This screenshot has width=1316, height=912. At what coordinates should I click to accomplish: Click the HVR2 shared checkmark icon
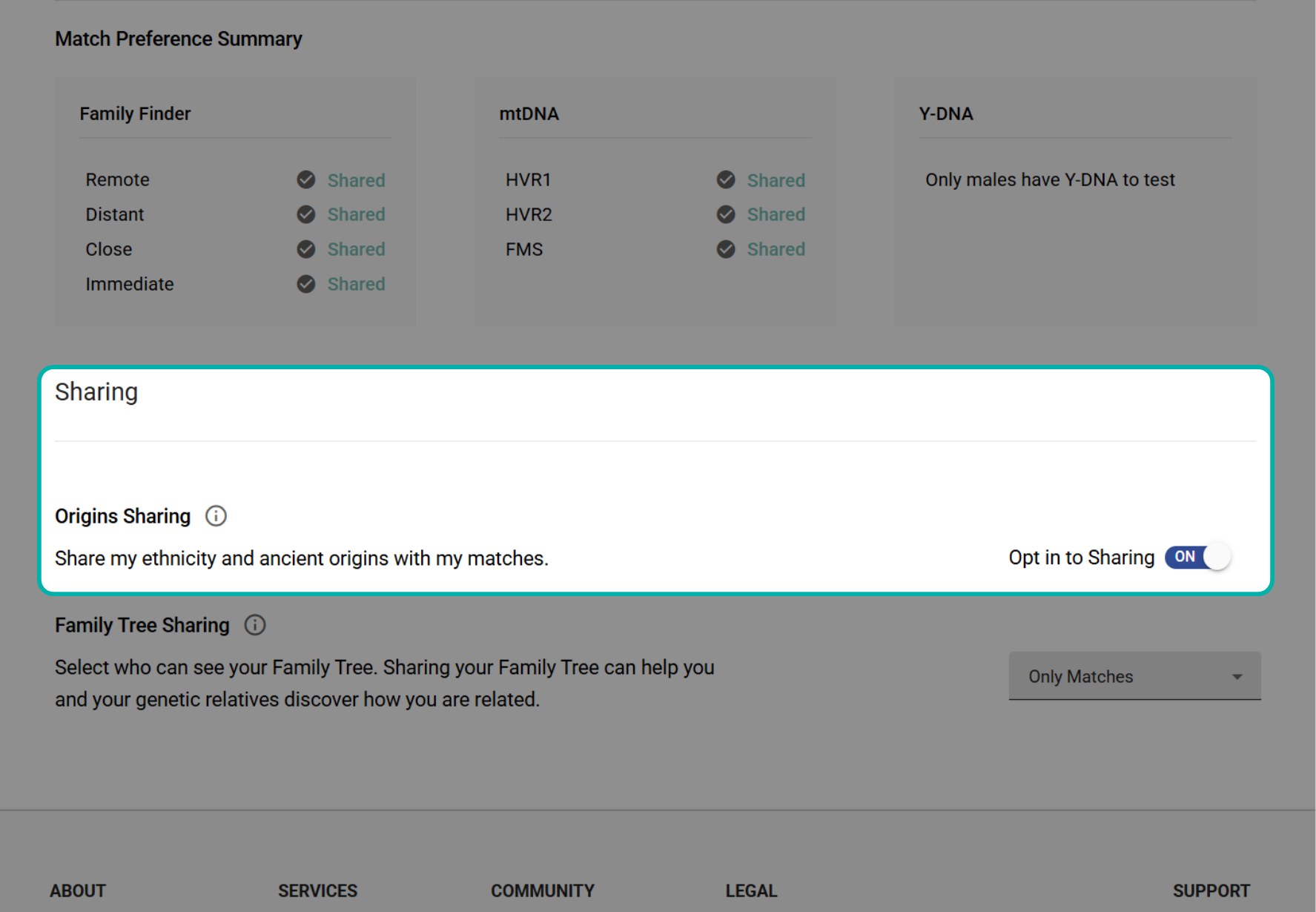pos(726,214)
